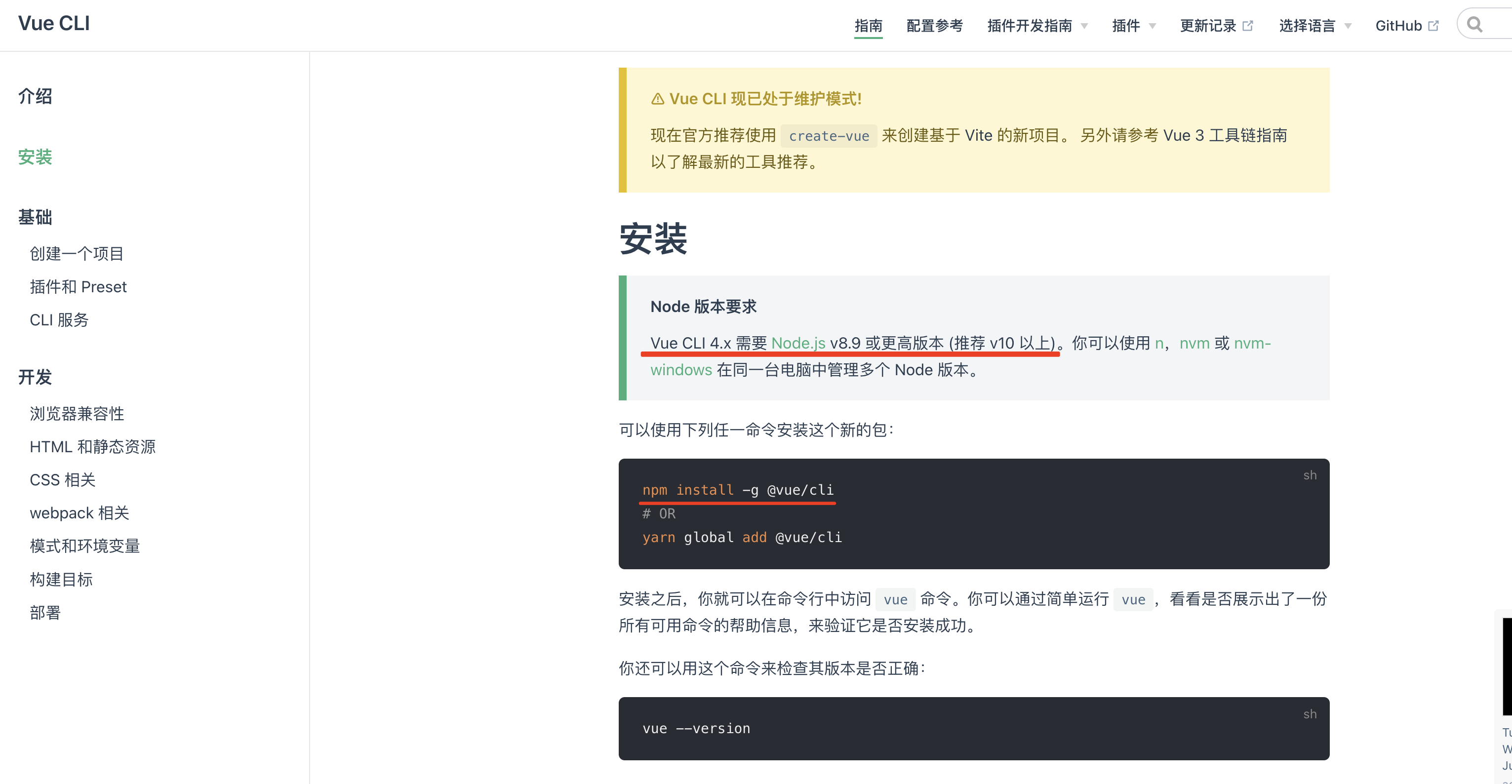Open CLI 服务 sidebar link
Screen dimensions: 1512x784
click(59, 320)
